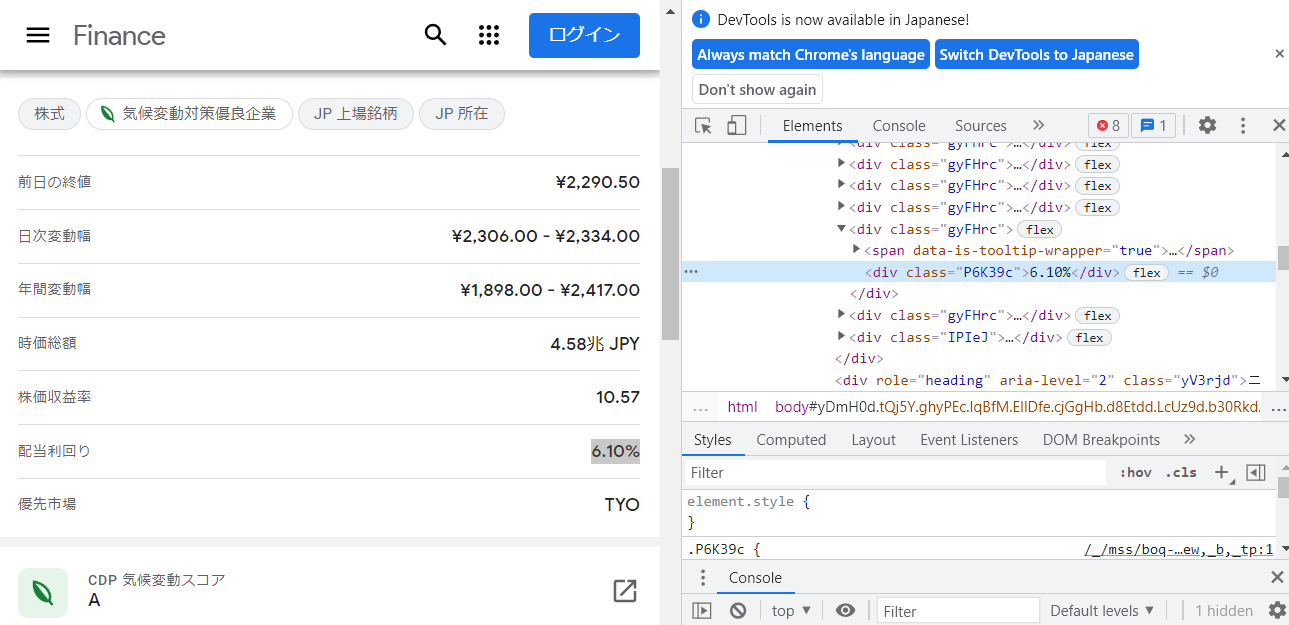Open the DOM Breakpoints tab
1289x625 pixels.
(1101, 440)
